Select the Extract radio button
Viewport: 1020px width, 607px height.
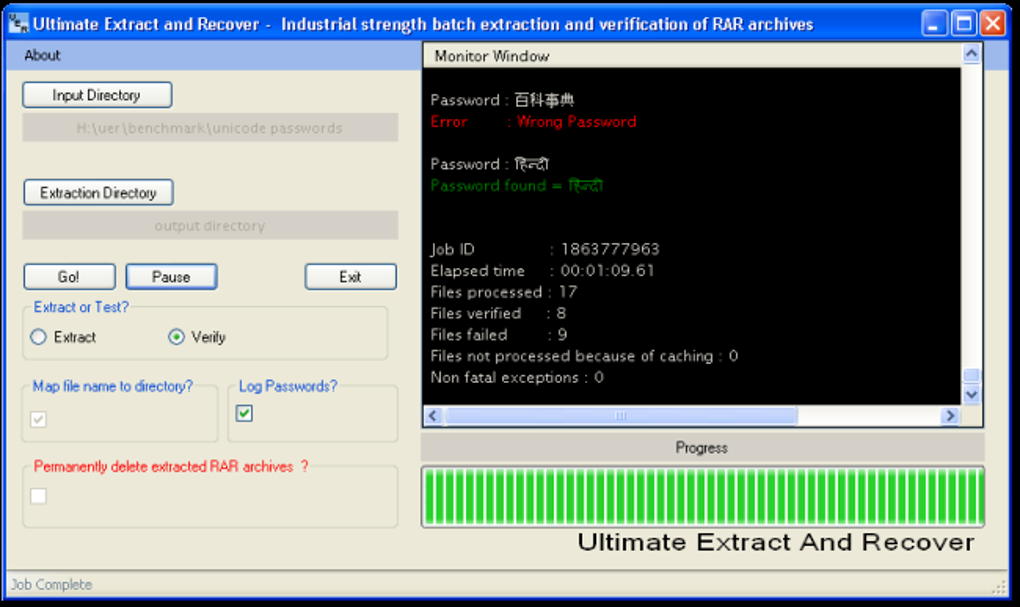point(38,337)
